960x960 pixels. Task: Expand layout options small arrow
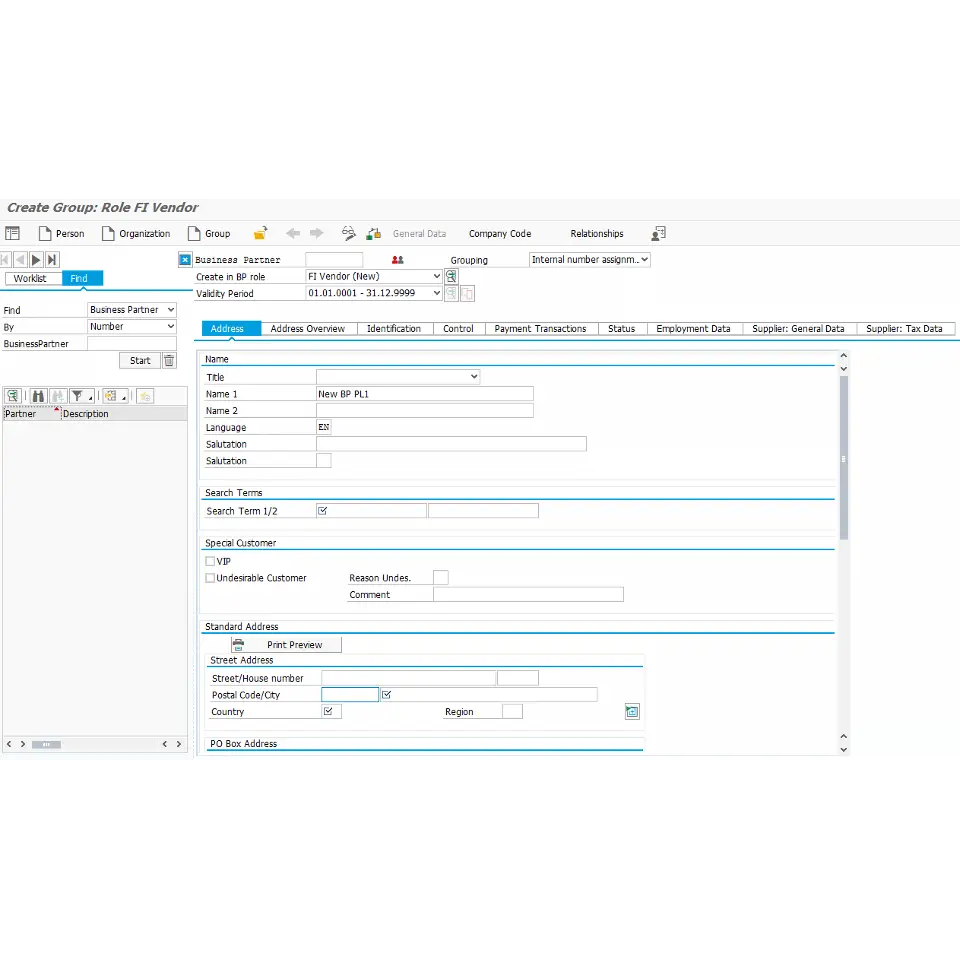124,399
